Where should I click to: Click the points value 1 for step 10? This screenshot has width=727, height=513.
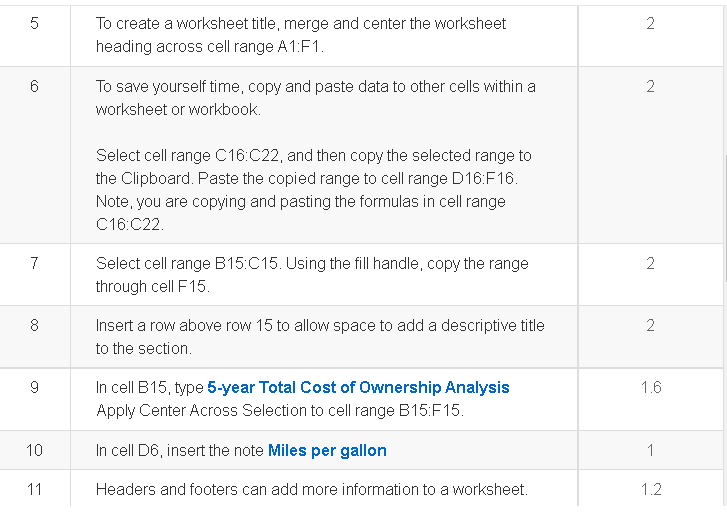(650, 450)
